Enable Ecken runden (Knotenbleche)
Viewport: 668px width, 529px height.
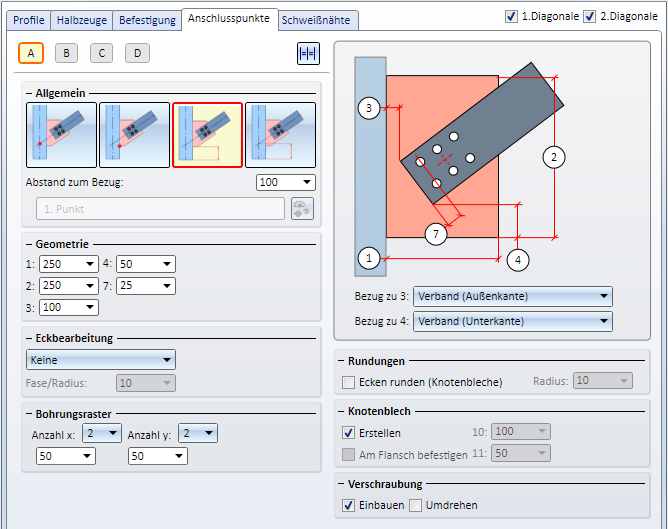[348, 382]
